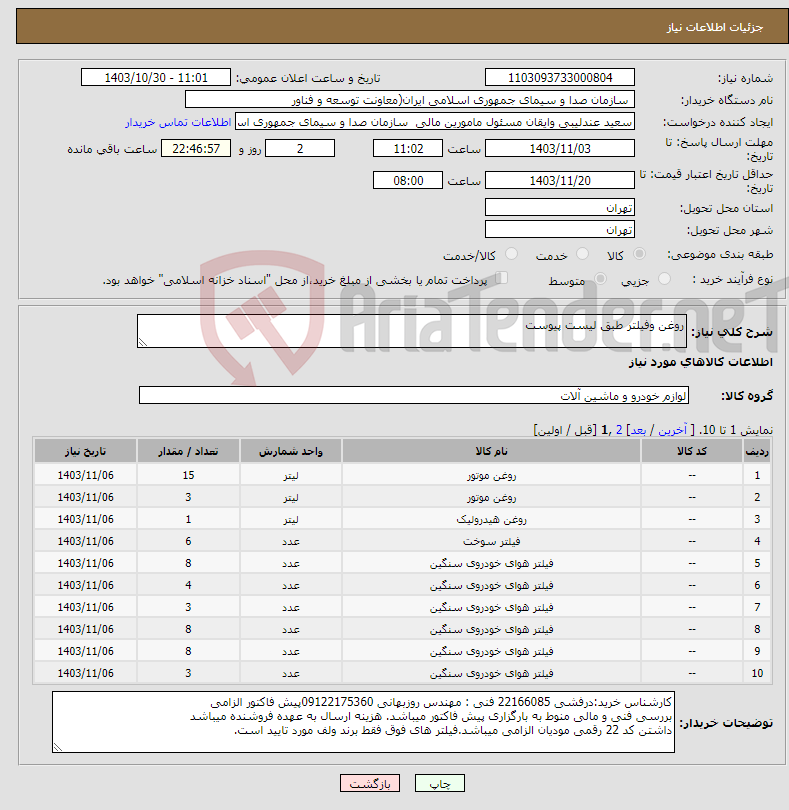Click the چاپ print button
The width and height of the screenshot is (789, 810).
(440, 783)
